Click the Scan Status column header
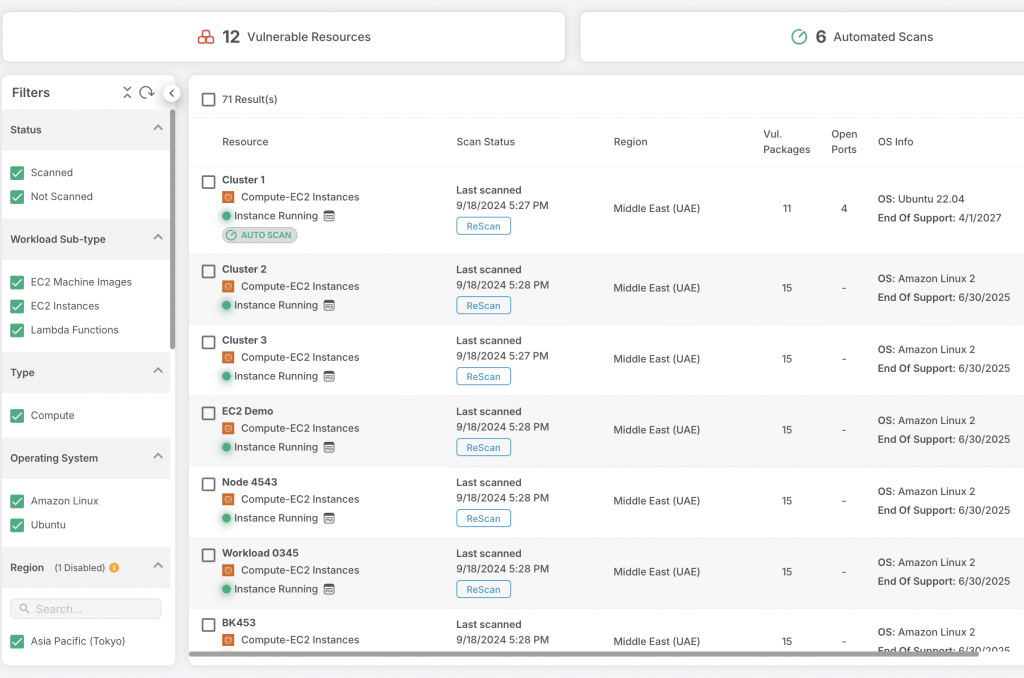The width and height of the screenshot is (1024, 678). tap(485, 142)
